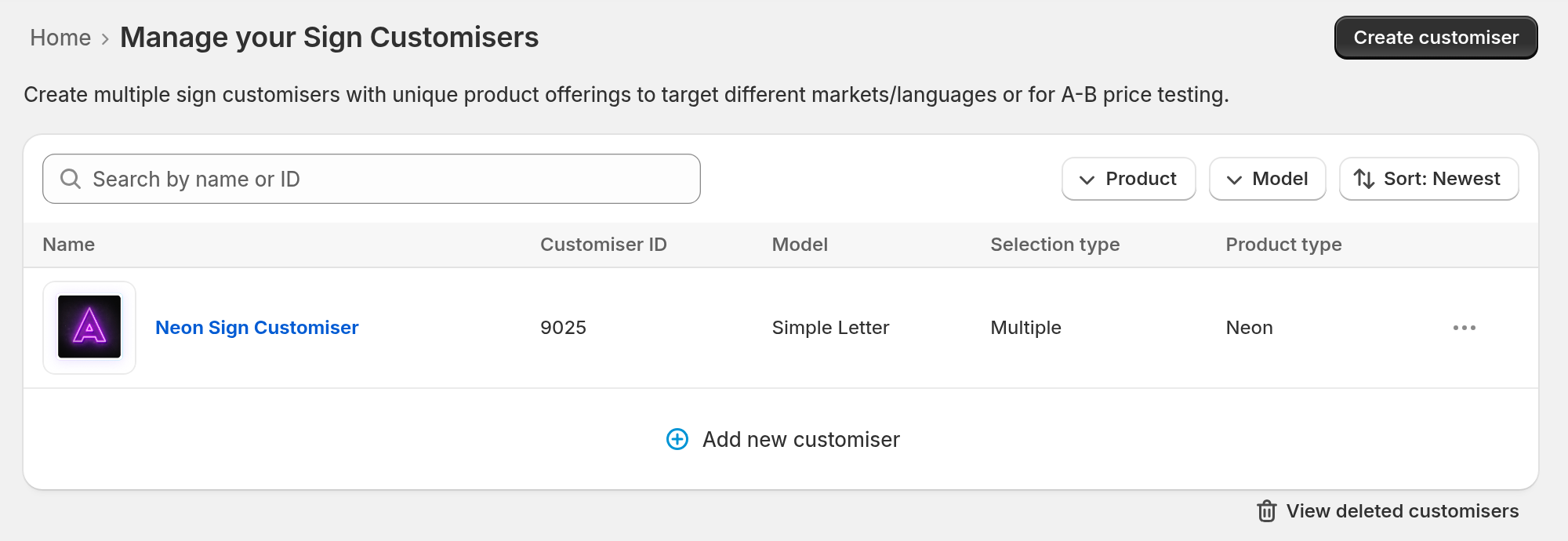Click the Selection type column header
Image resolution: width=1568 pixels, height=541 pixels.
tap(1054, 245)
